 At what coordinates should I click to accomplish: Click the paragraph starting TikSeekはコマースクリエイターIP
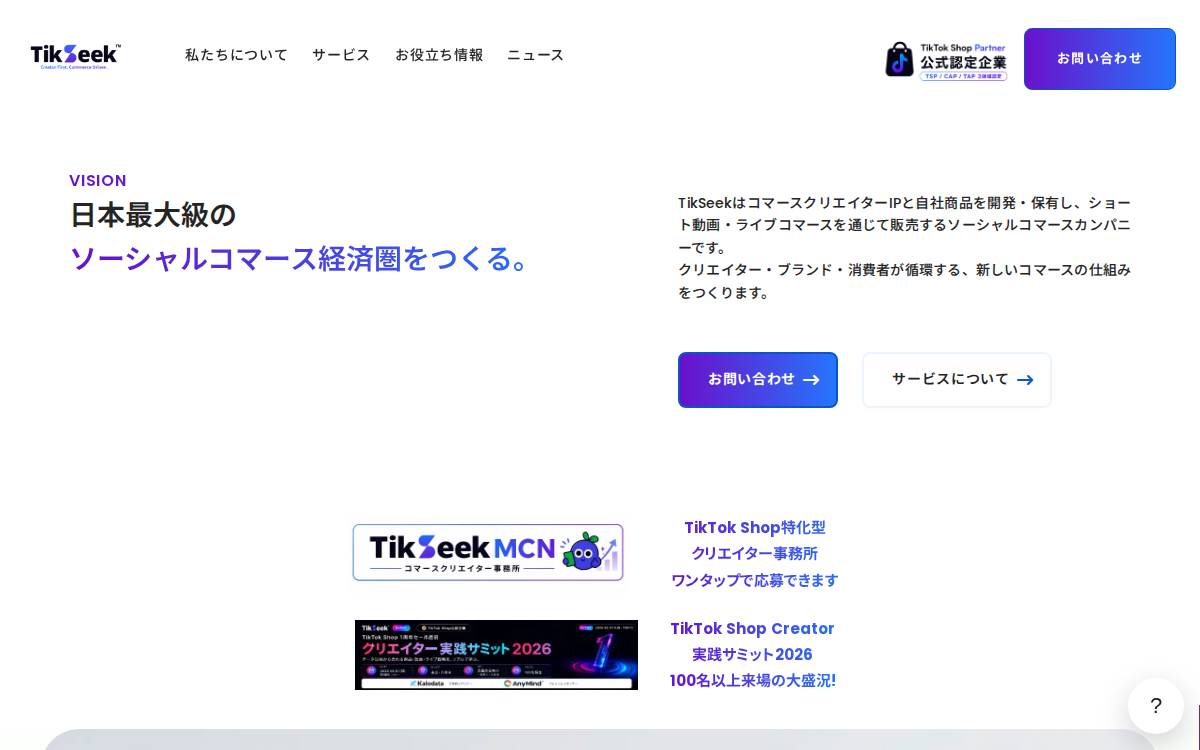(x=905, y=247)
